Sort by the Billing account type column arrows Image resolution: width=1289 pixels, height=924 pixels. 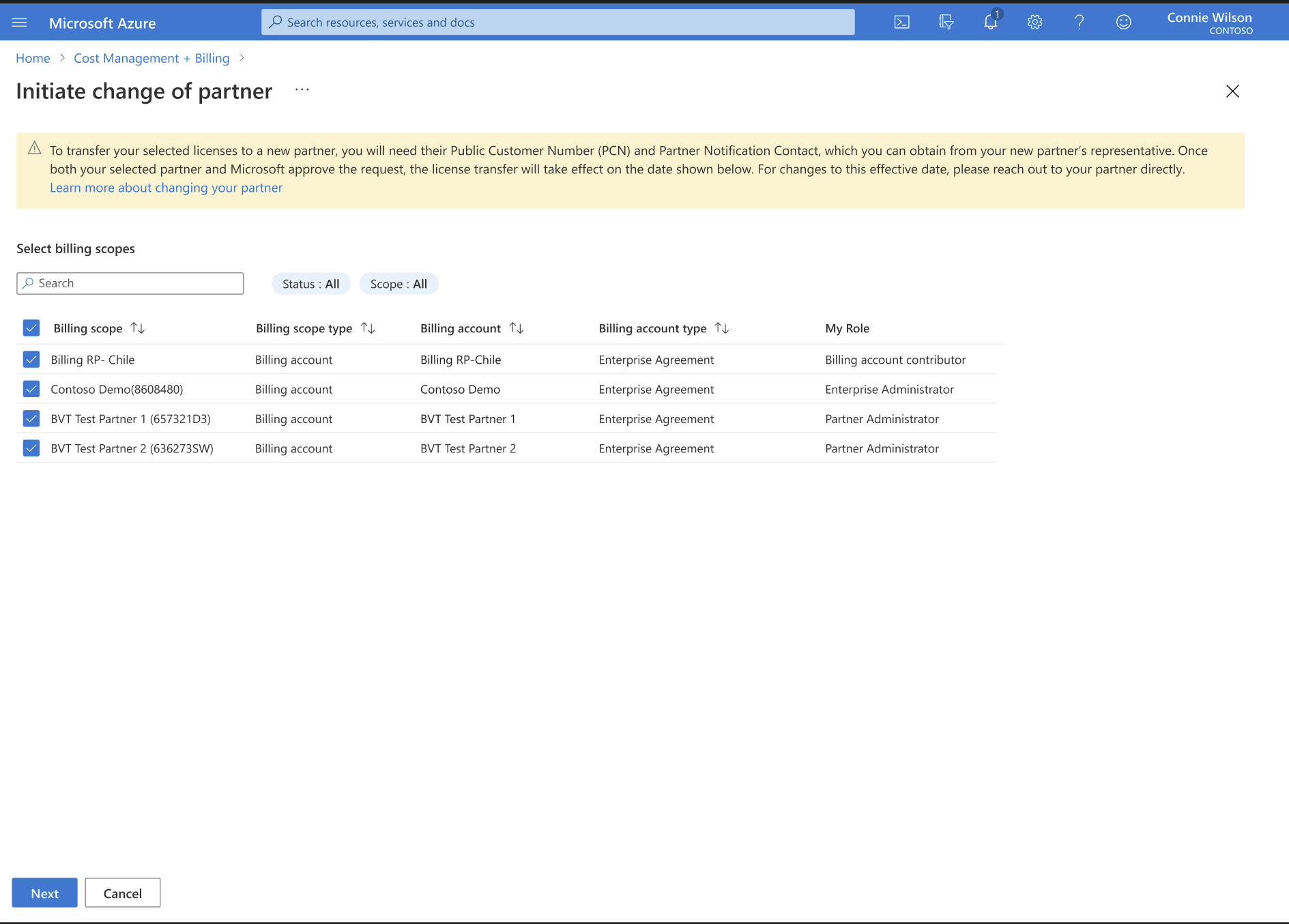coord(722,328)
